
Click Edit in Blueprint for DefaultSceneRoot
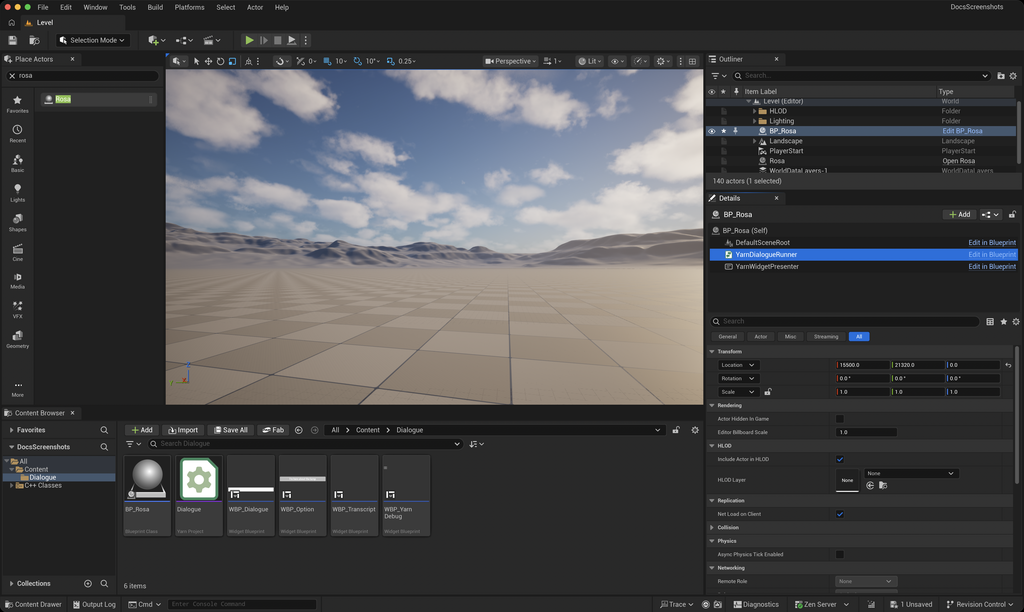[992, 242]
